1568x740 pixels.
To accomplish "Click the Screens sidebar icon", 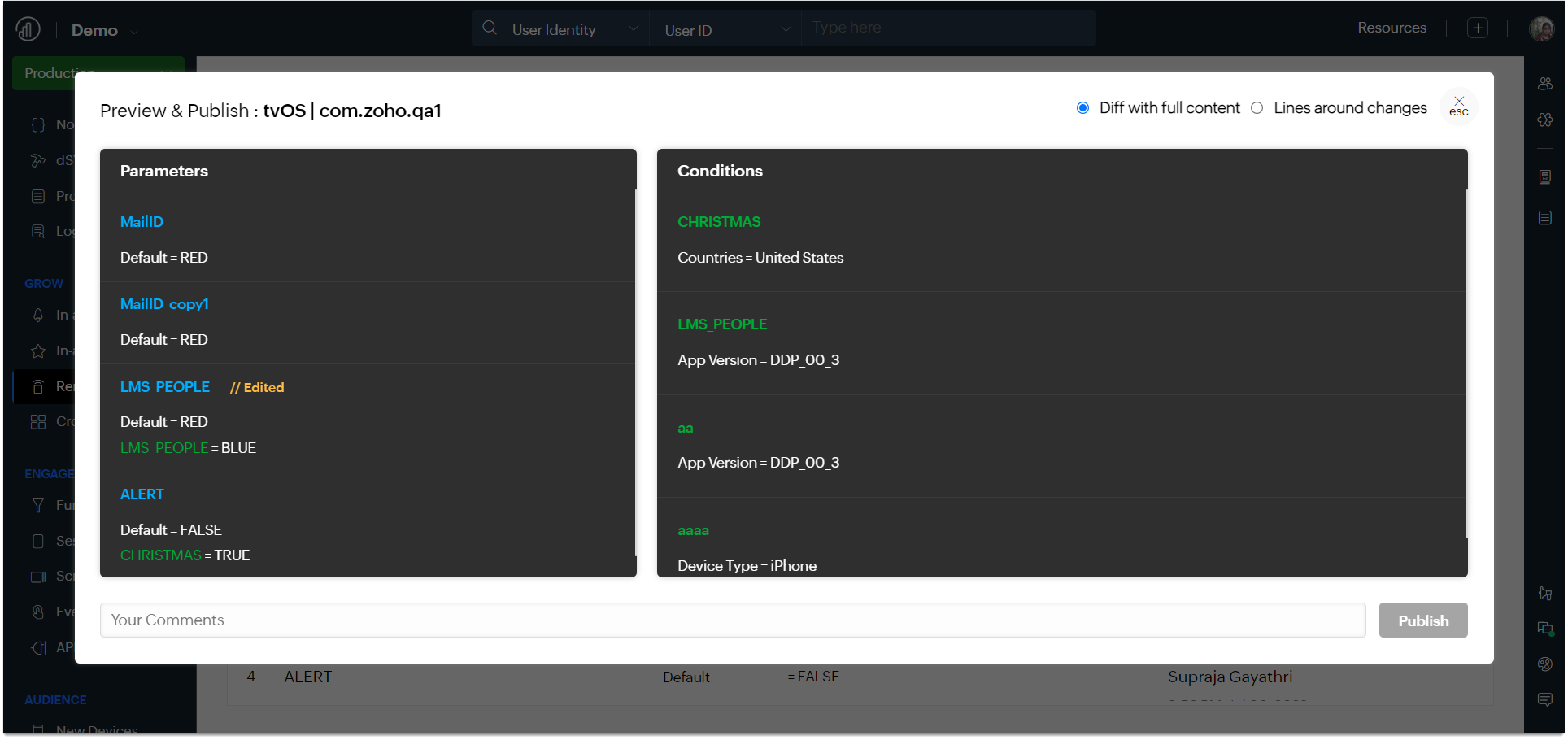I will pos(38,577).
